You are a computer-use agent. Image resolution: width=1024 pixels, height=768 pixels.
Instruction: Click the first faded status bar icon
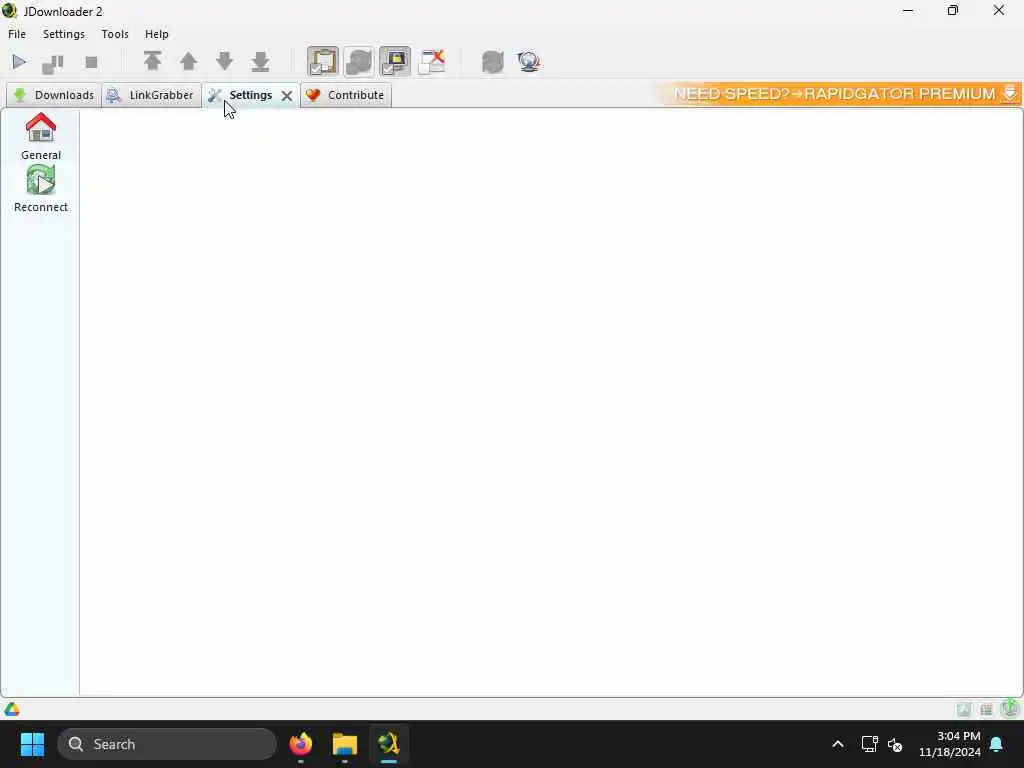tap(964, 709)
